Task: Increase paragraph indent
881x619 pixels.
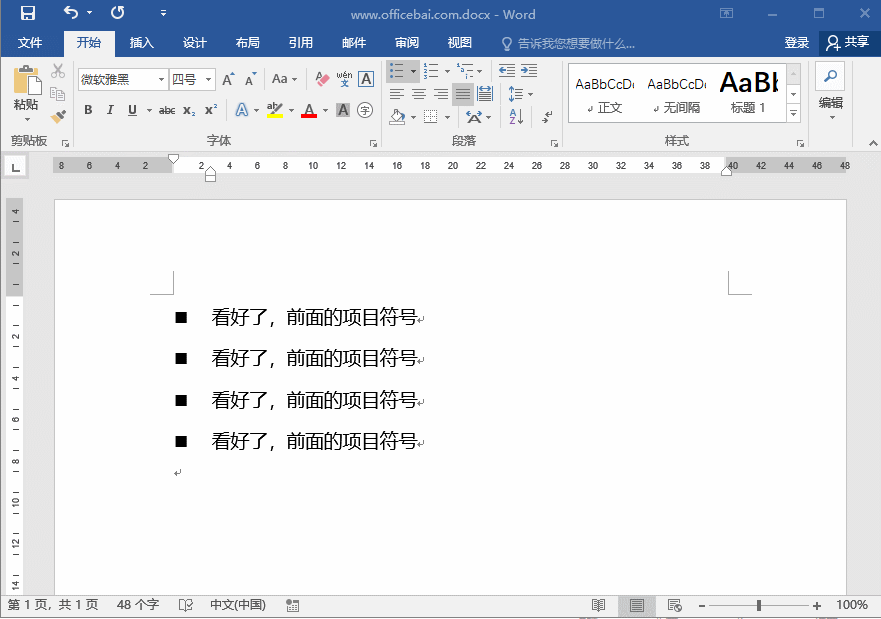Action: click(x=529, y=71)
